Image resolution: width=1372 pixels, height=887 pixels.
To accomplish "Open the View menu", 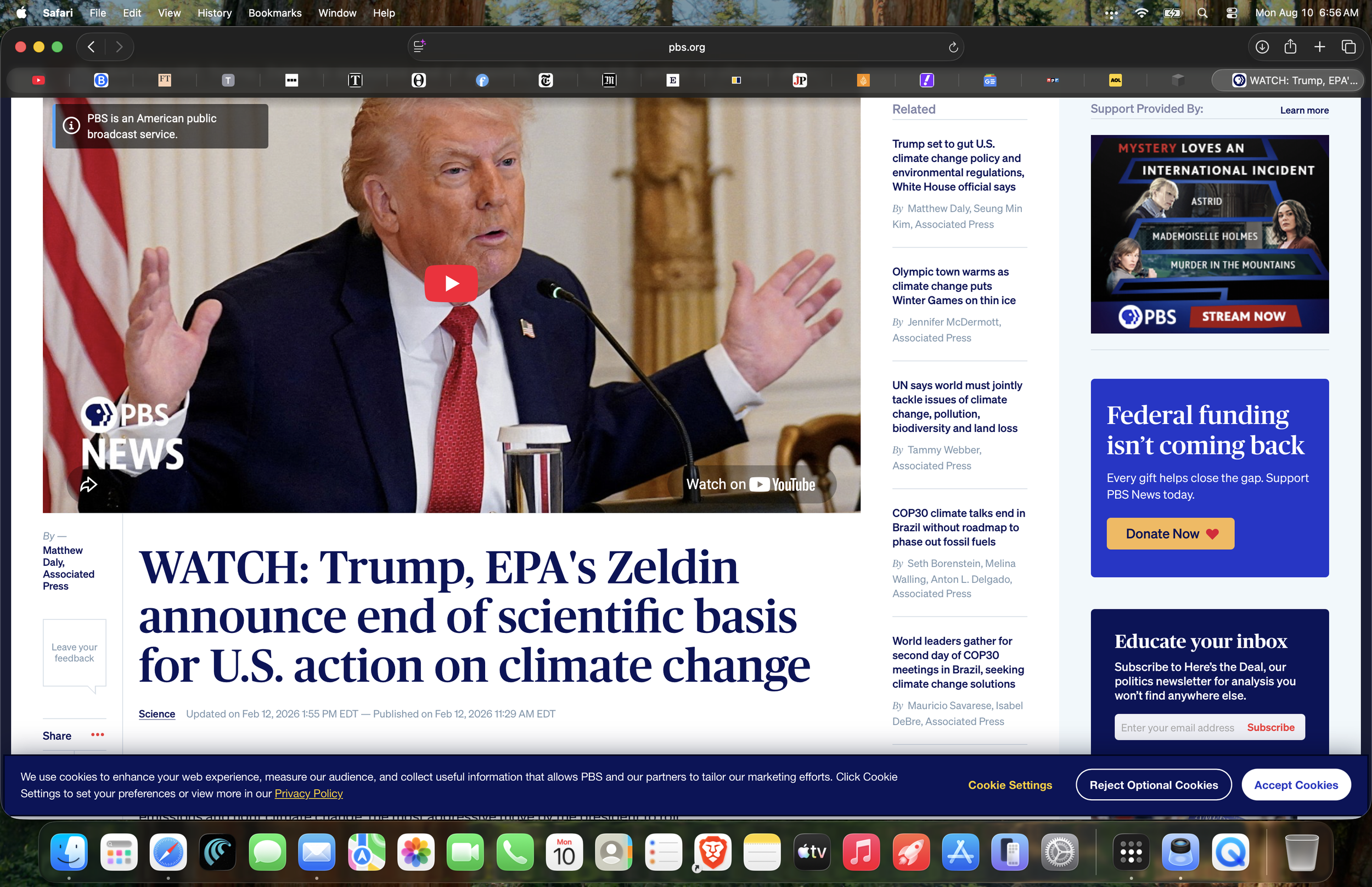I will point(169,13).
